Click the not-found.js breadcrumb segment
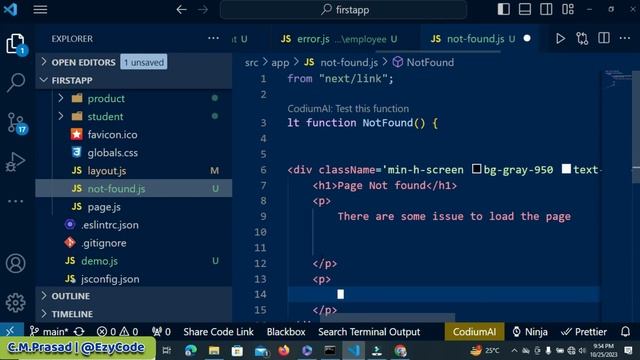 pyautogui.click(x=341, y=62)
